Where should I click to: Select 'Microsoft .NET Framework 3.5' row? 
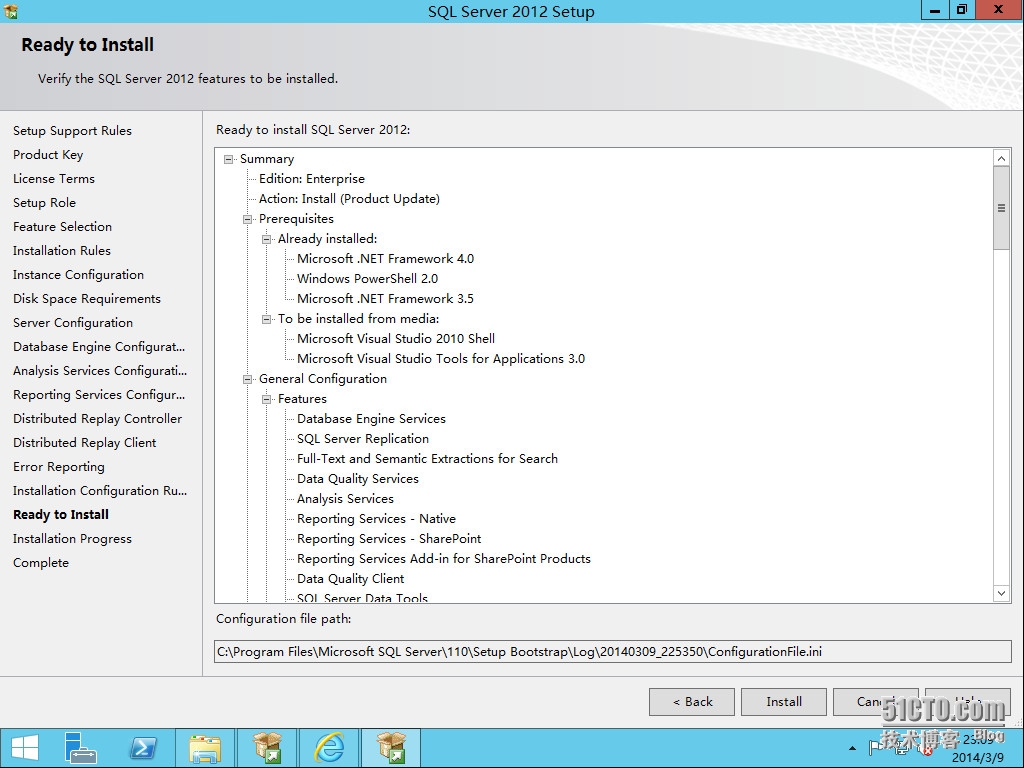(x=385, y=298)
